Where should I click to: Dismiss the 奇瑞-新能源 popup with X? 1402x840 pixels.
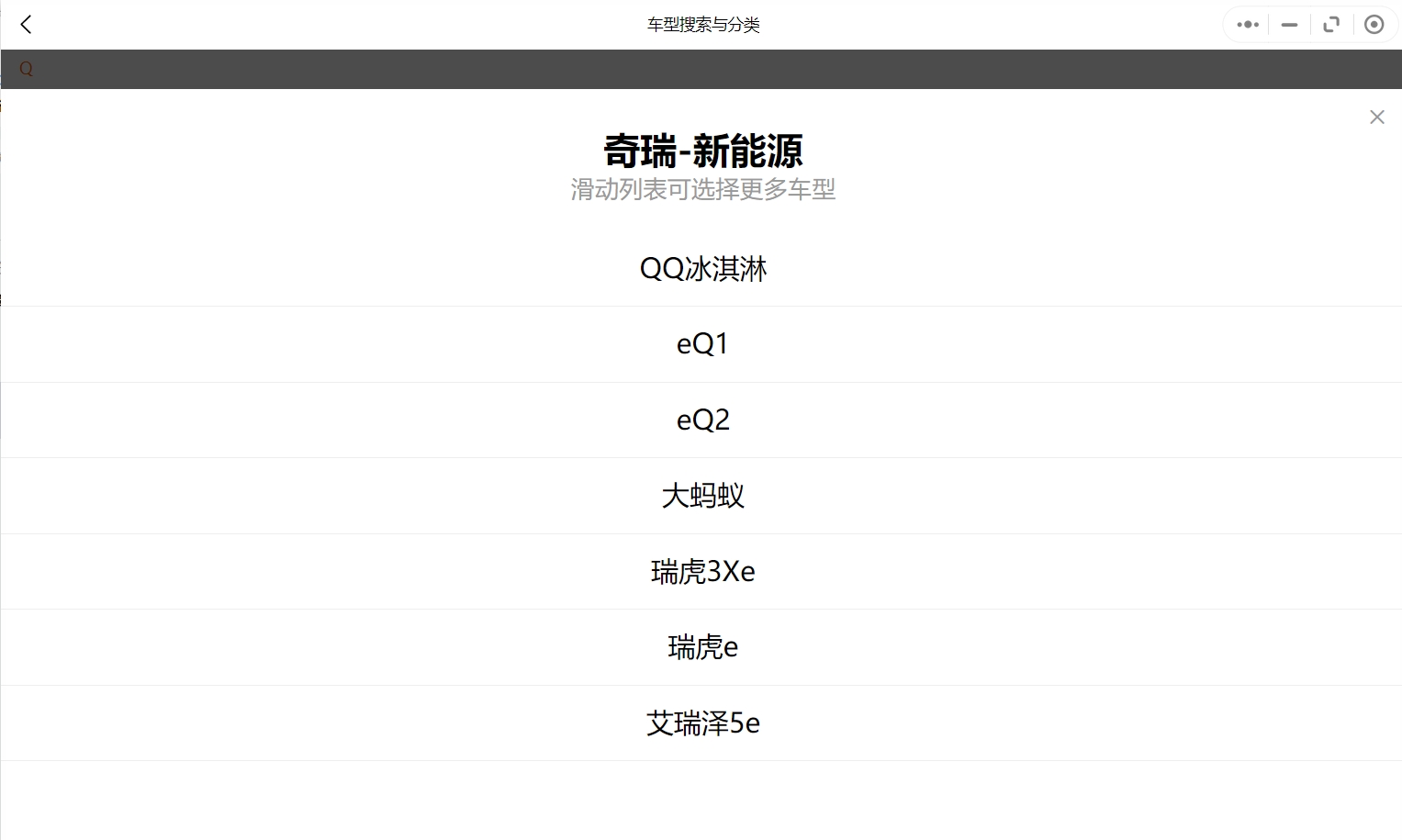[1376, 117]
